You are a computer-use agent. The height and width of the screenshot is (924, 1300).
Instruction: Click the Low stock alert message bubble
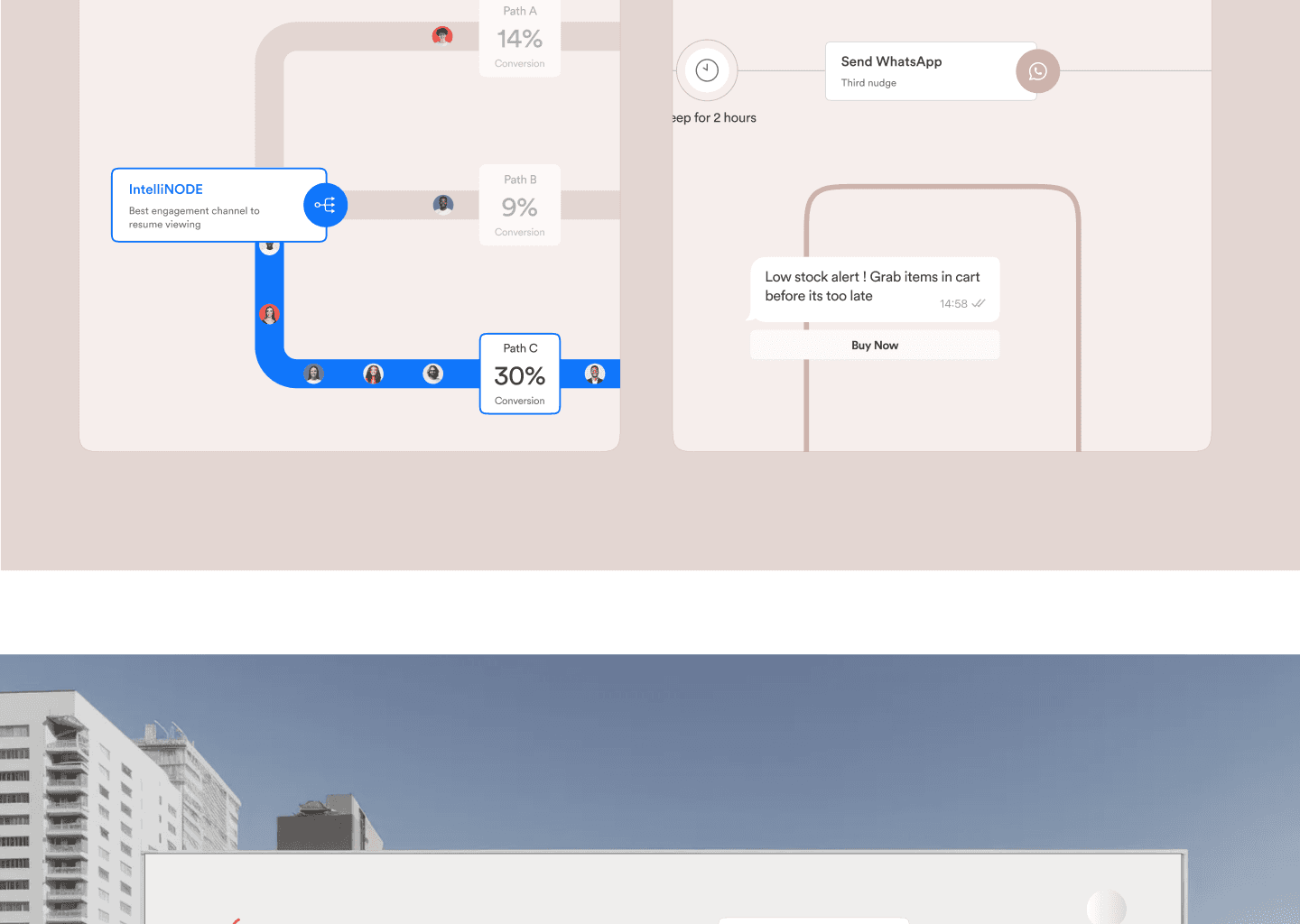pyautogui.click(x=874, y=290)
